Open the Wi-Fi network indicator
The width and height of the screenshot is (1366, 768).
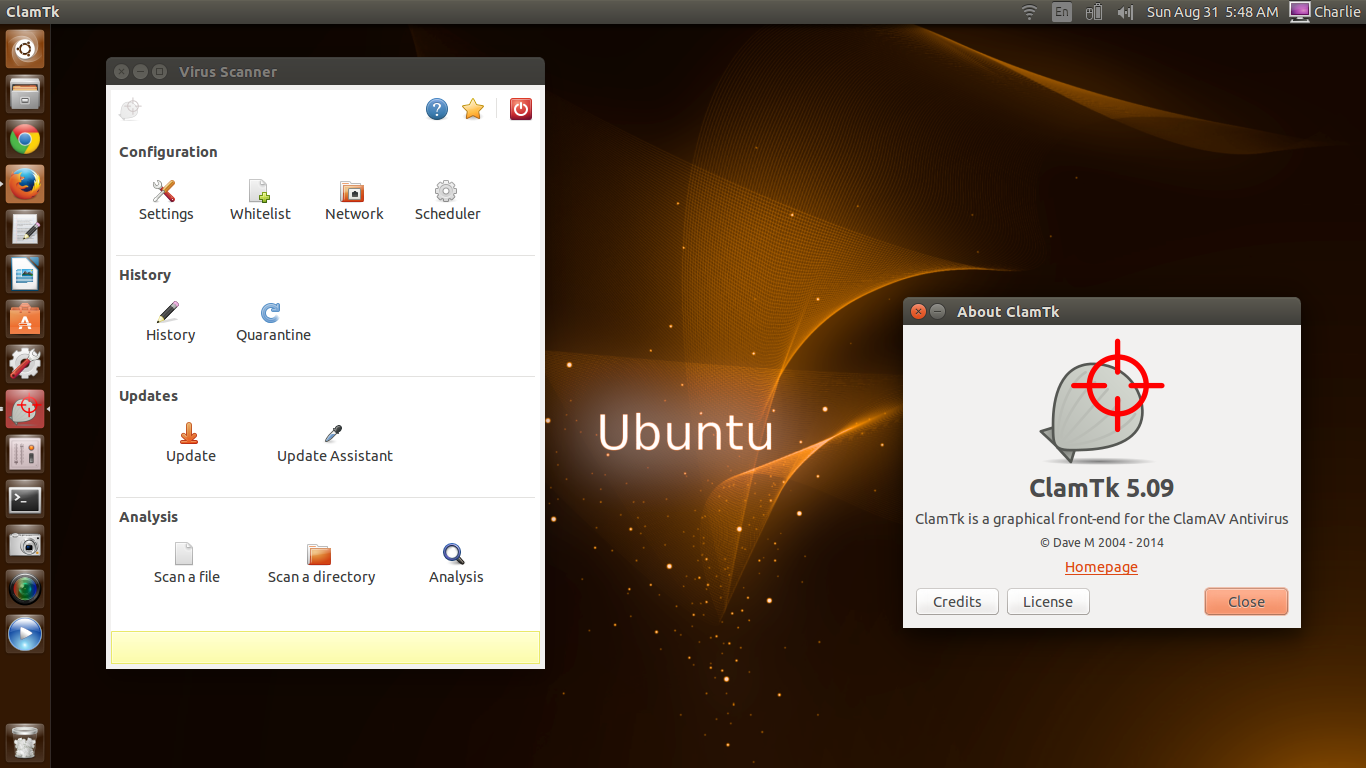coord(1029,12)
